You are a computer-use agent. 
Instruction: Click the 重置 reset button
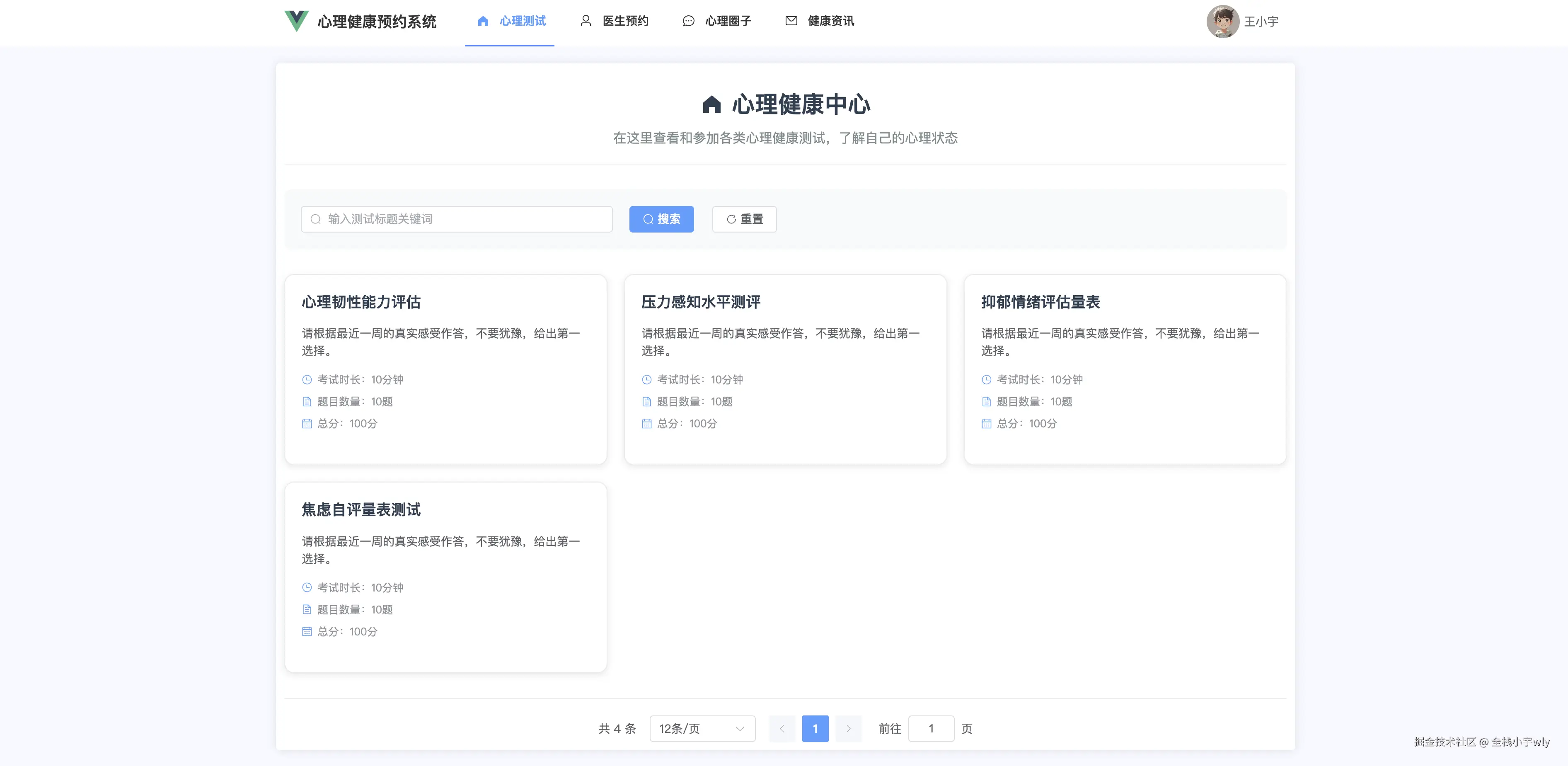click(x=744, y=218)
